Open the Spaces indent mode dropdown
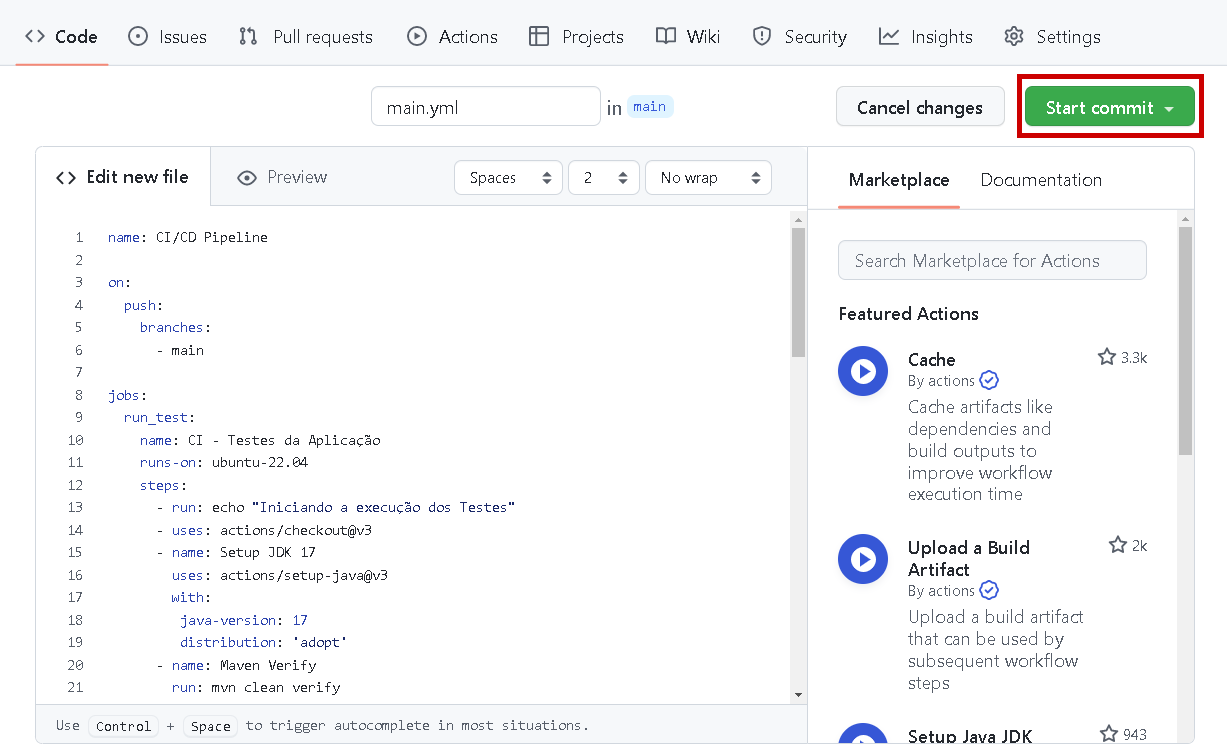The height and width of the screenshot is (756, 1227). tap(508, 178)
